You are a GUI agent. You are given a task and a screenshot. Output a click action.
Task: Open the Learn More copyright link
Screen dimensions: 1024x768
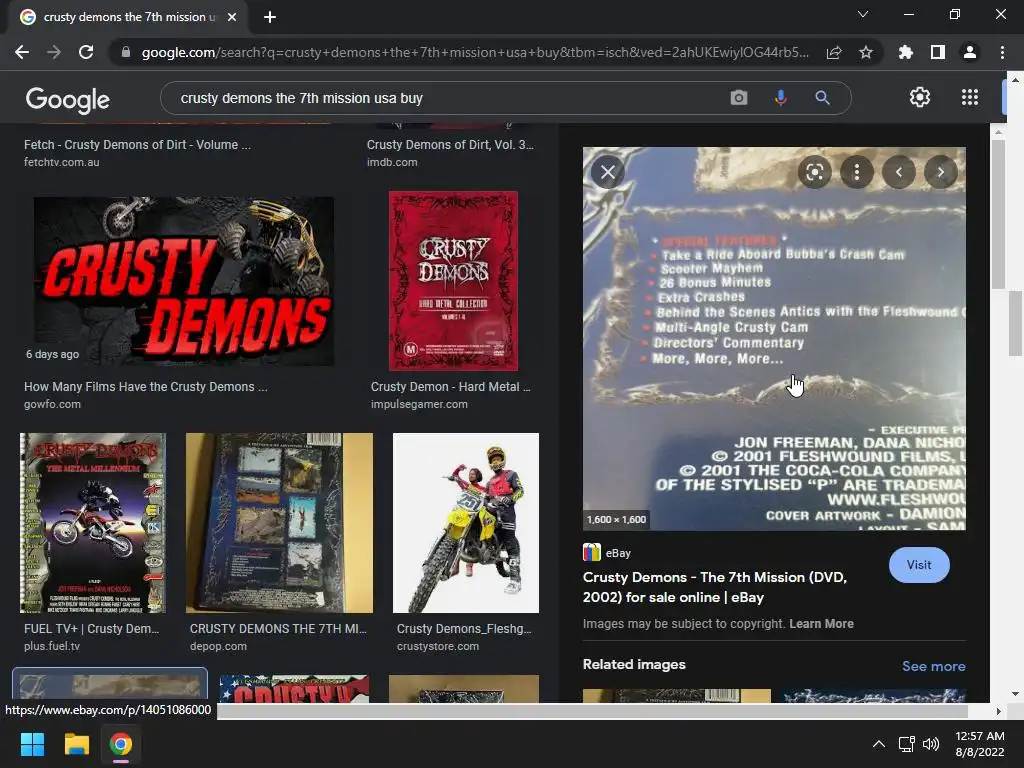click(x=821, y=624)
